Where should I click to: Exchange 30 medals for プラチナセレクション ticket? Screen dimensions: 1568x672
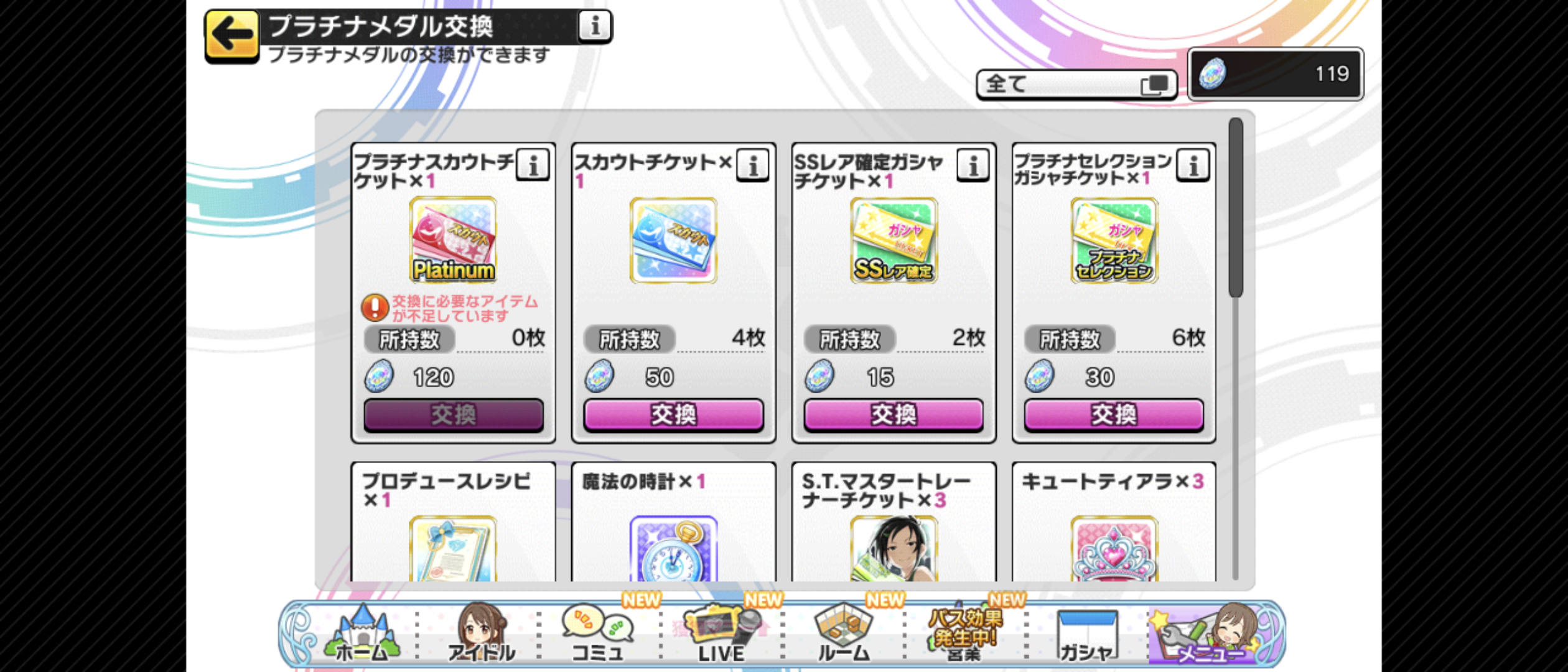(x=1114, y=415)
